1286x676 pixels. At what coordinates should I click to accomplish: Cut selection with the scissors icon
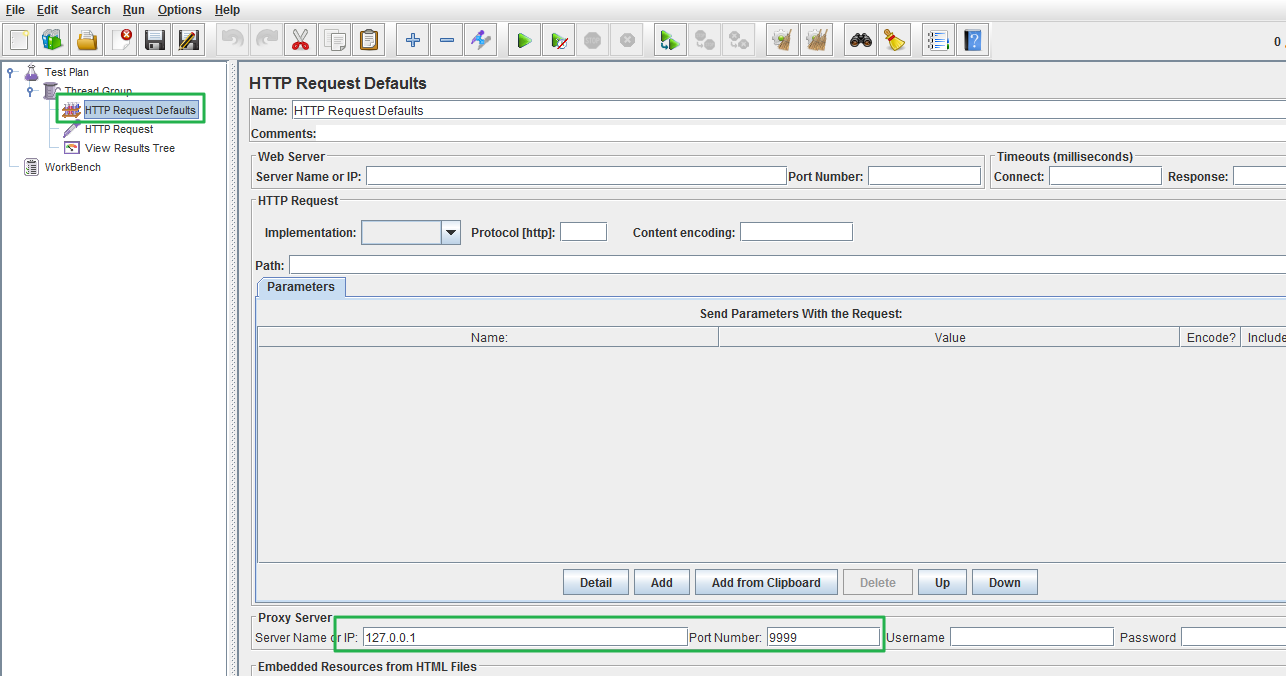pyautogui.click(x=301, y=41)
